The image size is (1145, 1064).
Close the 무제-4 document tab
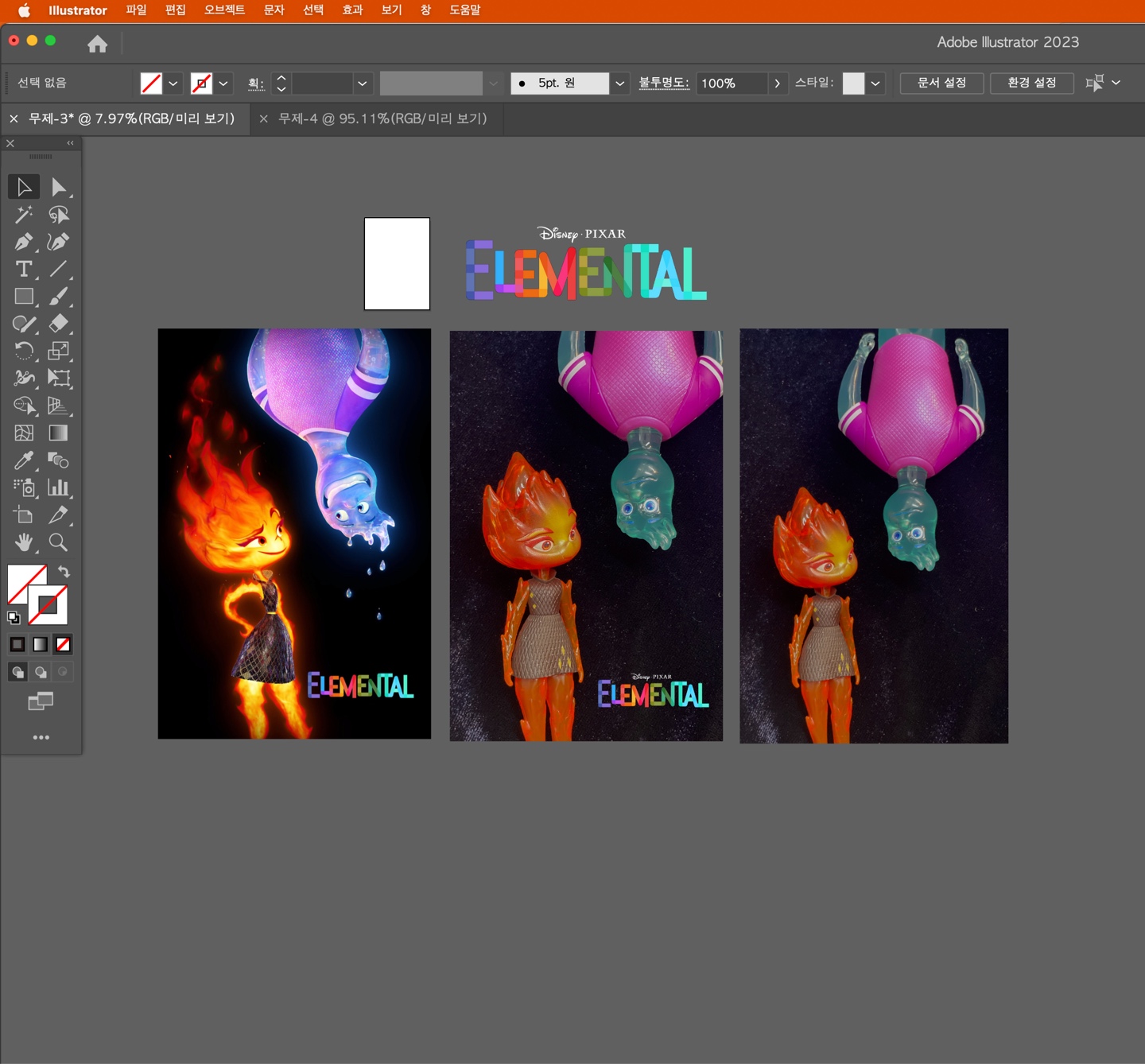point(264,119)
